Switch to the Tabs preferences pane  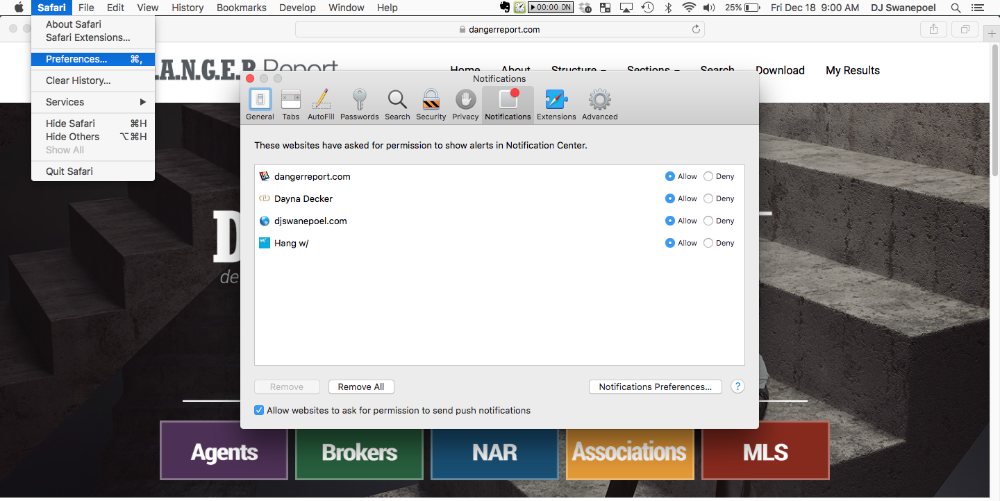291,104
